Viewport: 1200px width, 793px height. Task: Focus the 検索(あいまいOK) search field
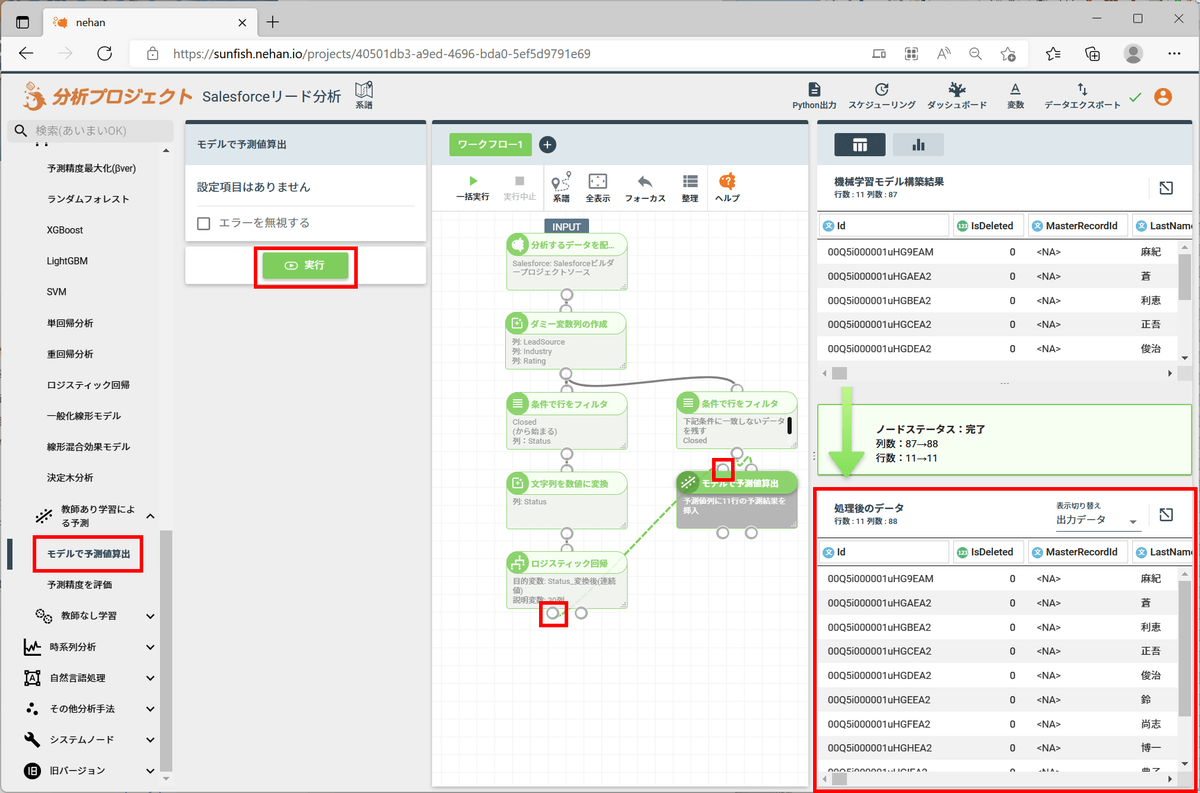click(x=93, y=131)
